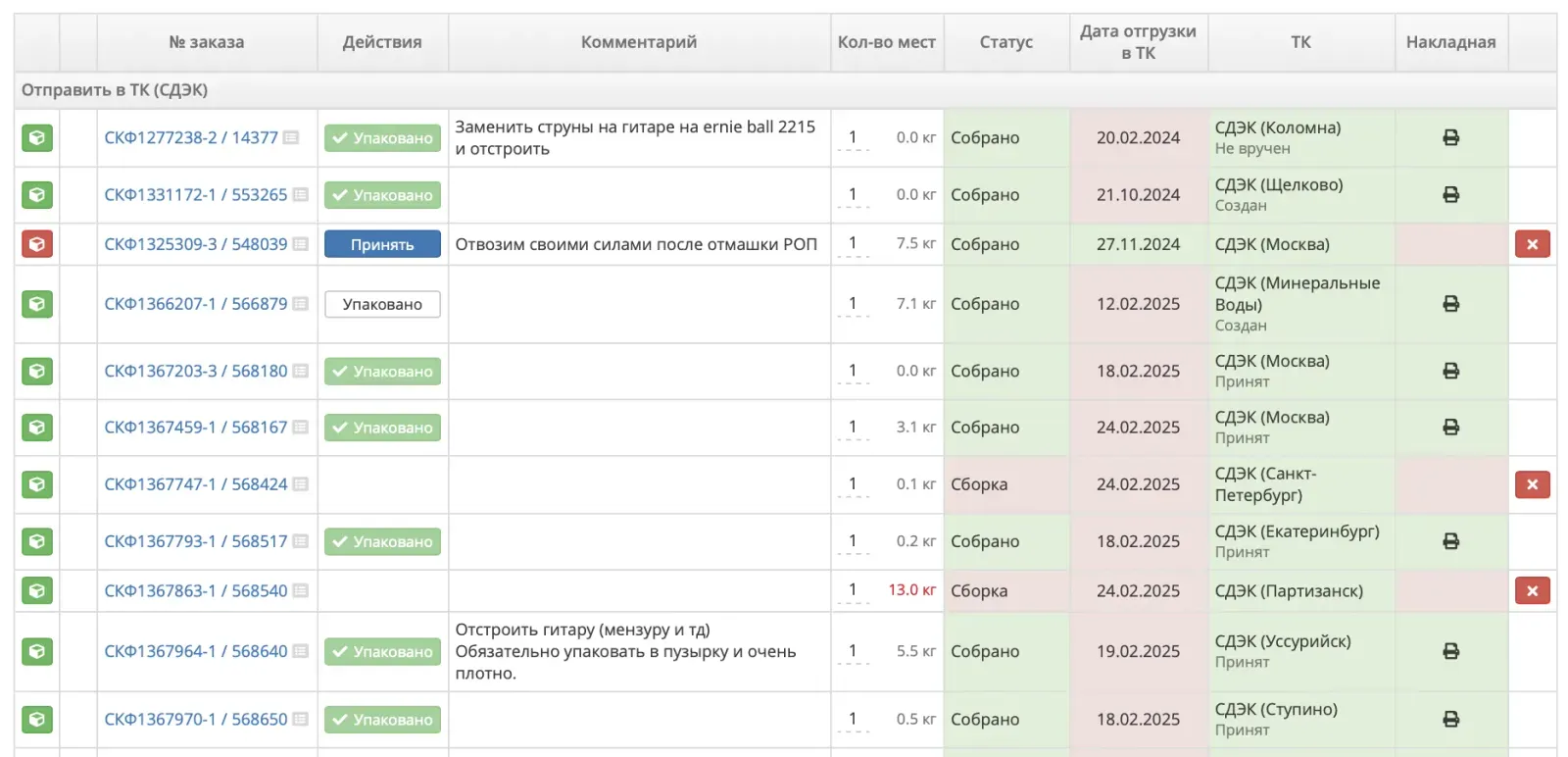
Task: Toggle Упаковано for order СКФ1367970-1
Action: coord(382,720)
